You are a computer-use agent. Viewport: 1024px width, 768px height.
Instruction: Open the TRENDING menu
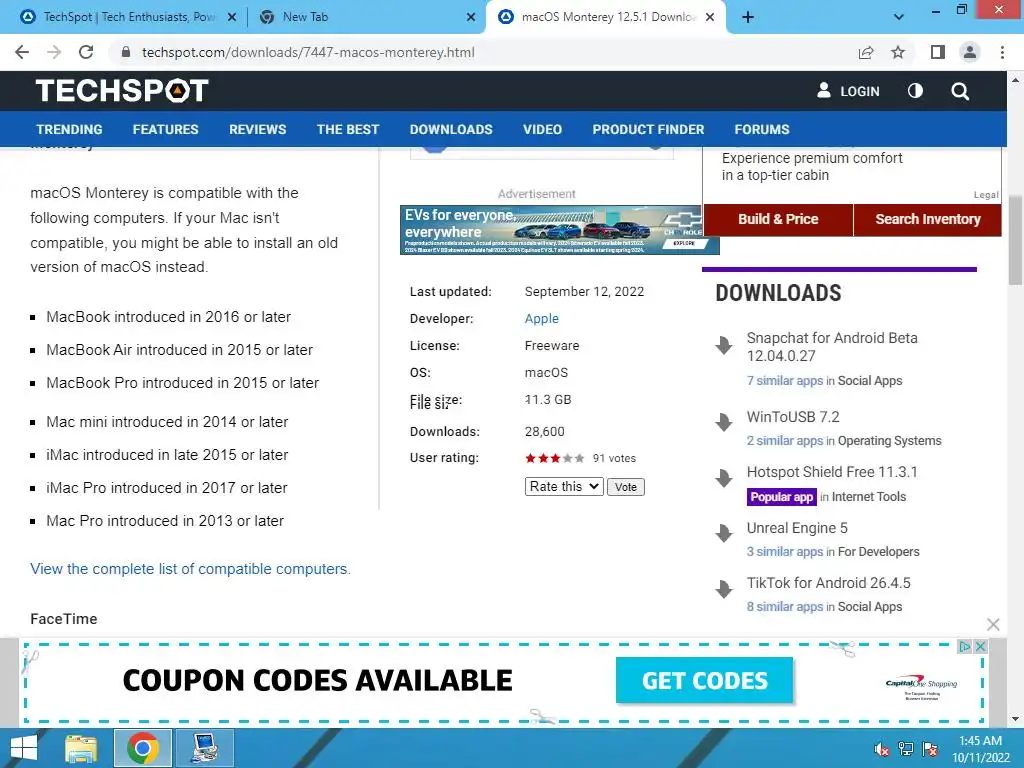click(x=69, y=129)
